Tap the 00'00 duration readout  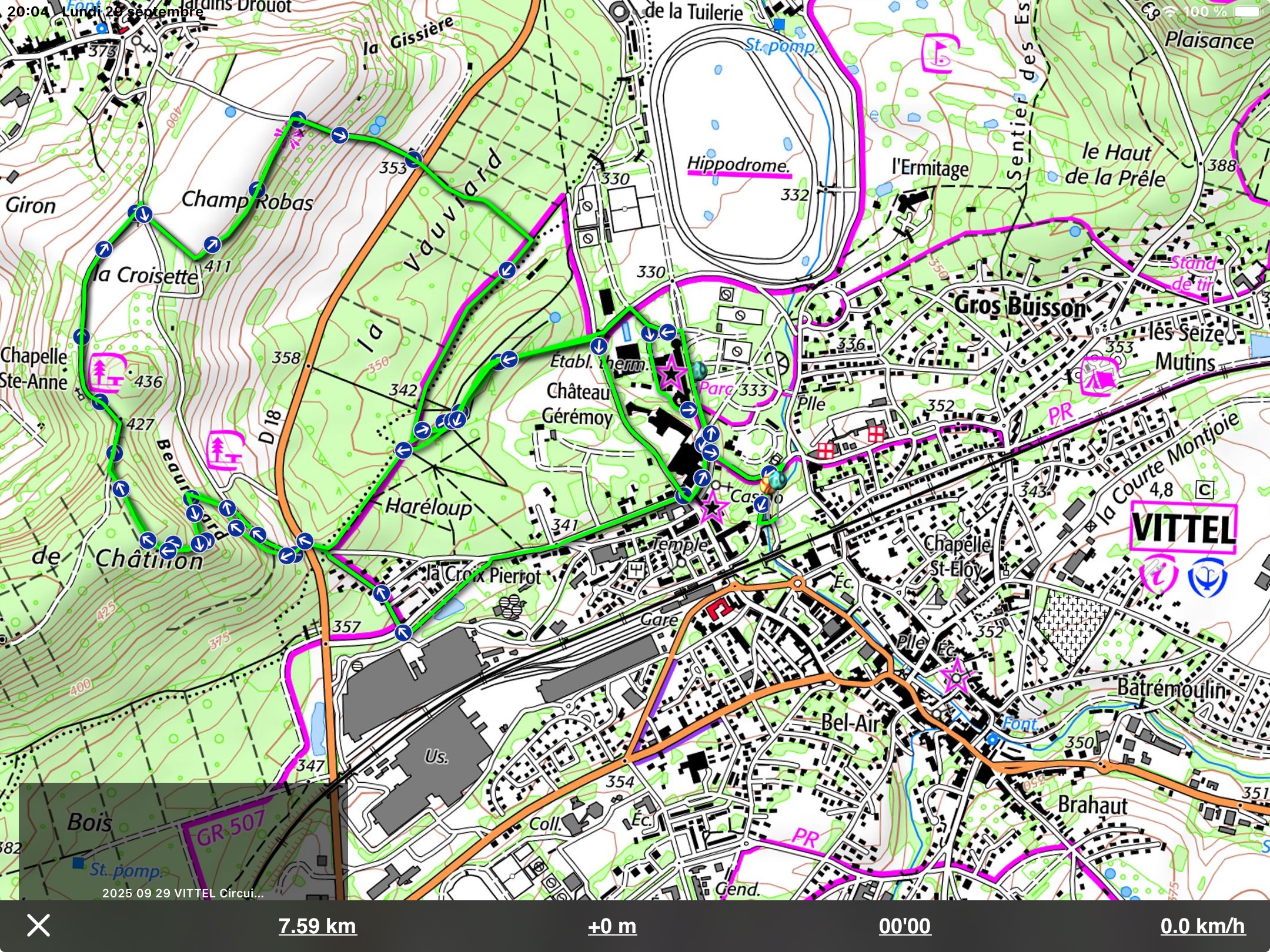point(904,926)
